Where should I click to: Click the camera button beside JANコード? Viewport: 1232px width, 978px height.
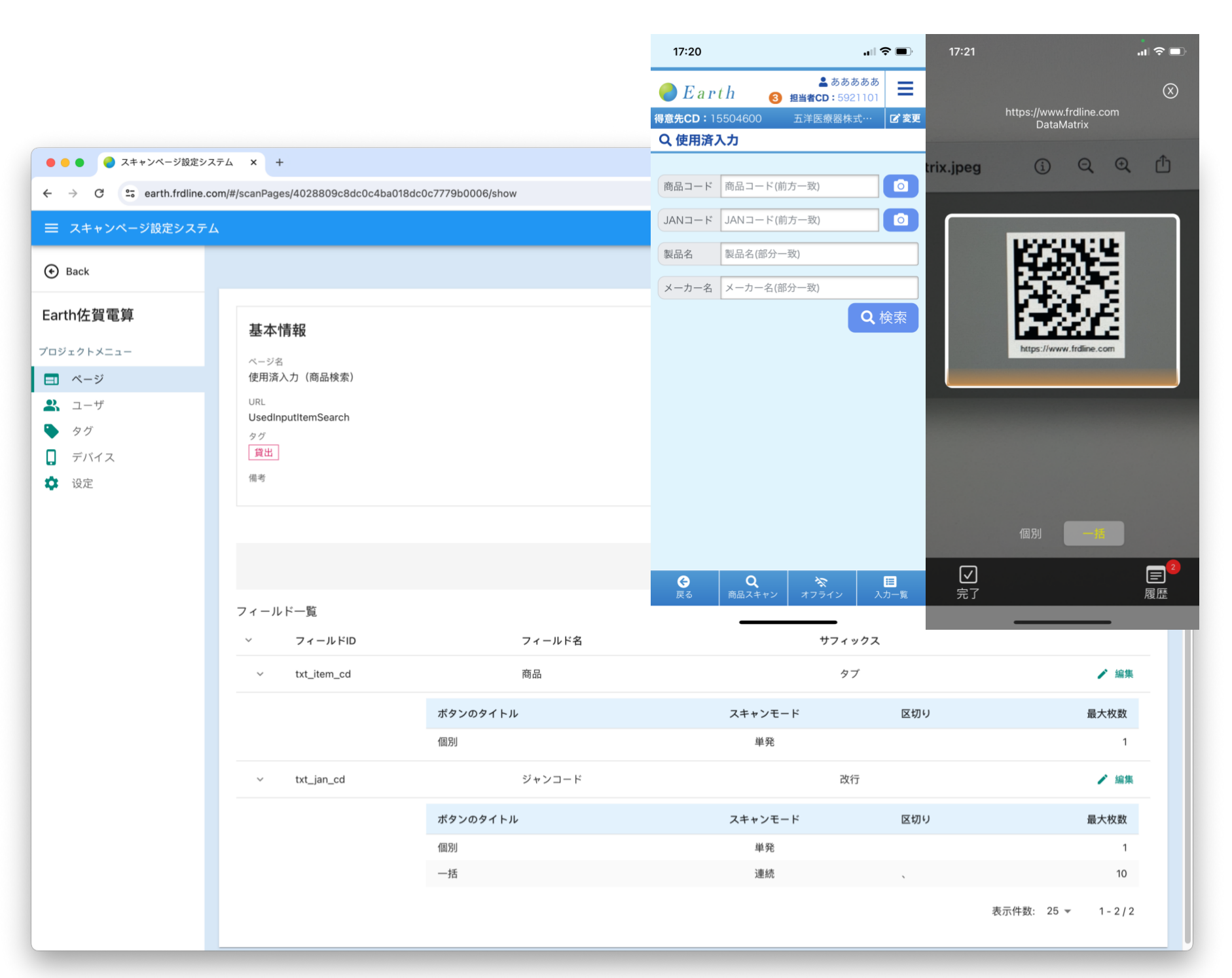pyautogui.click(x=901, y=220)
